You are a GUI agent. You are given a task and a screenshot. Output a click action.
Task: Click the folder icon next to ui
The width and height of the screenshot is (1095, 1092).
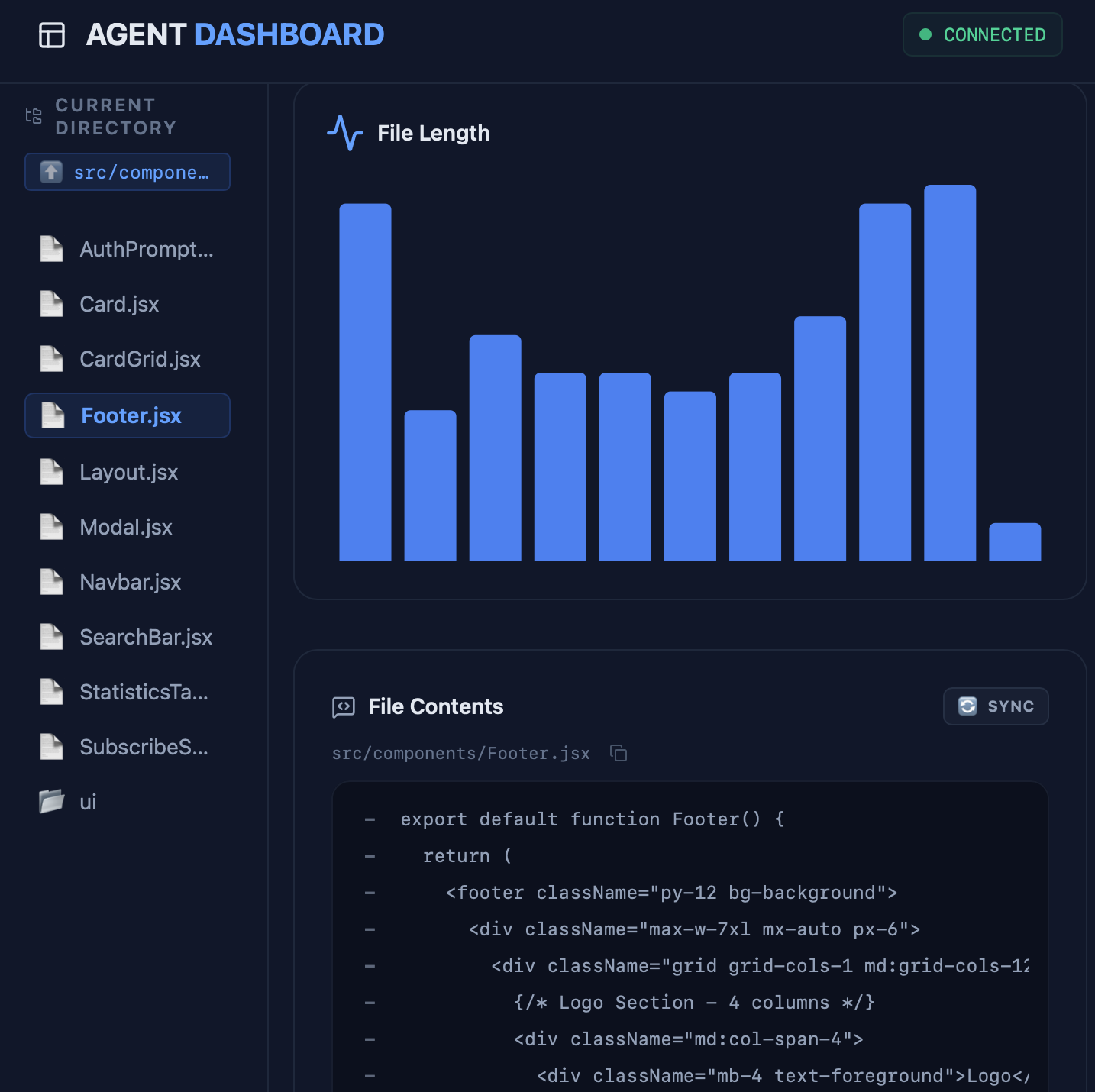[x=51, y=802]
